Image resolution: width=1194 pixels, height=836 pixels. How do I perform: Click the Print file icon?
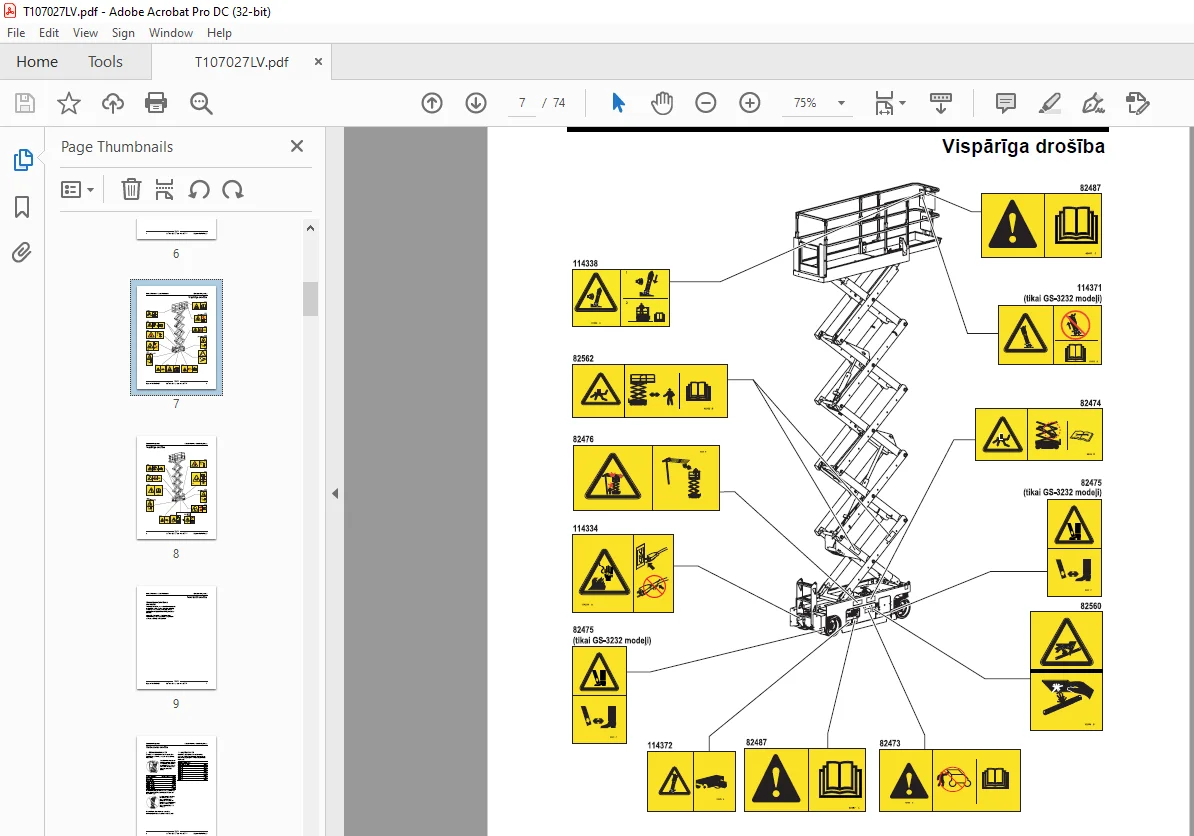click(156, 103)
